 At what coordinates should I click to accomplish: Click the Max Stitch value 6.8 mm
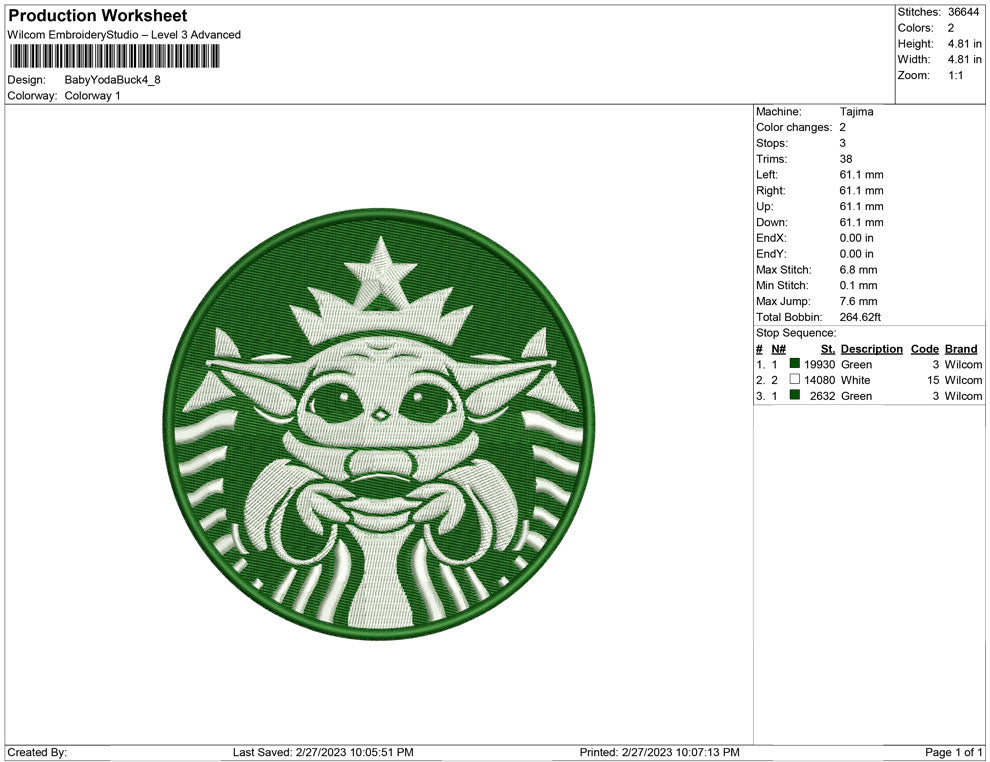point(858,270)
